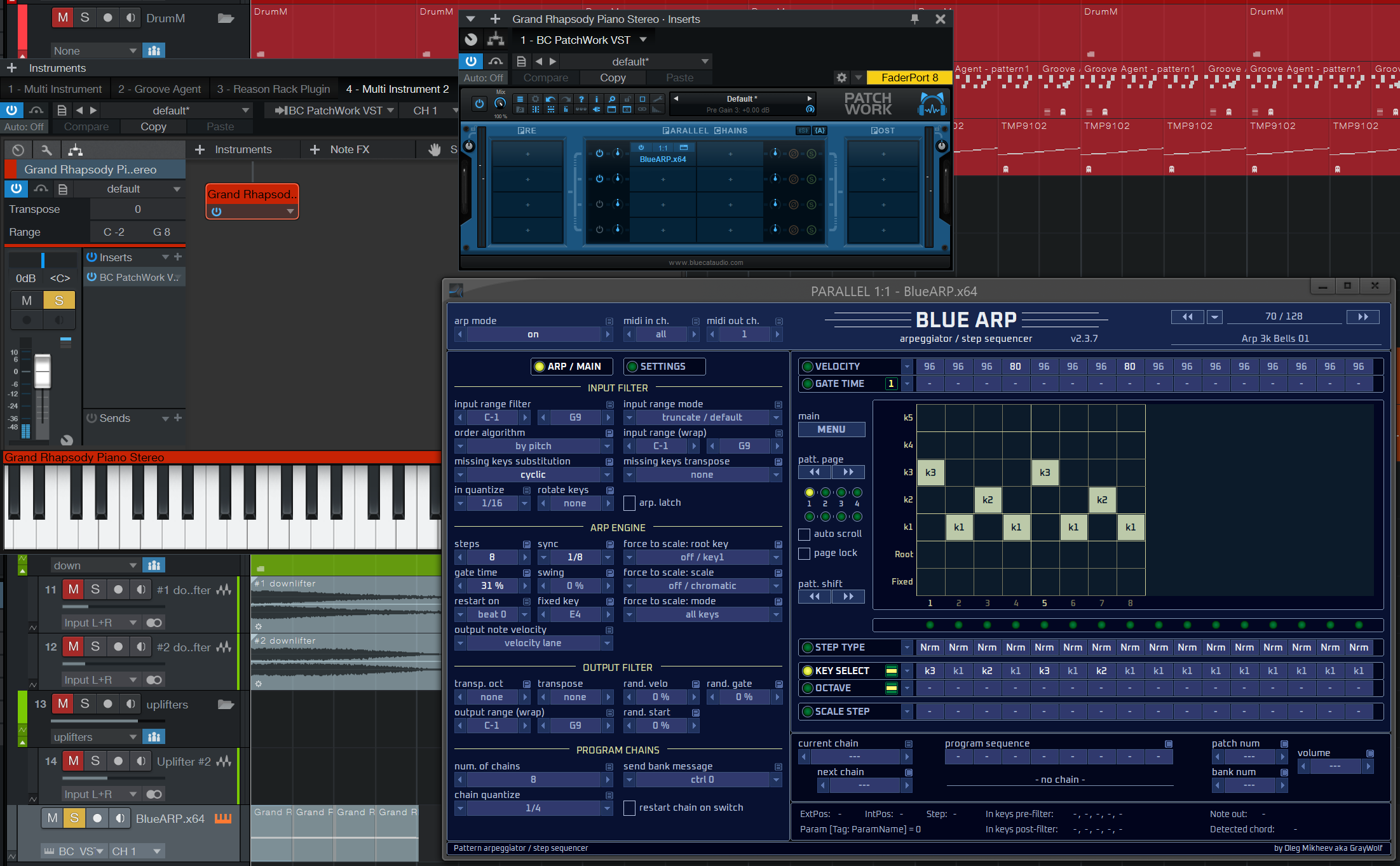Mute the DrumM track
This screenshot has height=866, width=1400.
[x=63, y=18]
